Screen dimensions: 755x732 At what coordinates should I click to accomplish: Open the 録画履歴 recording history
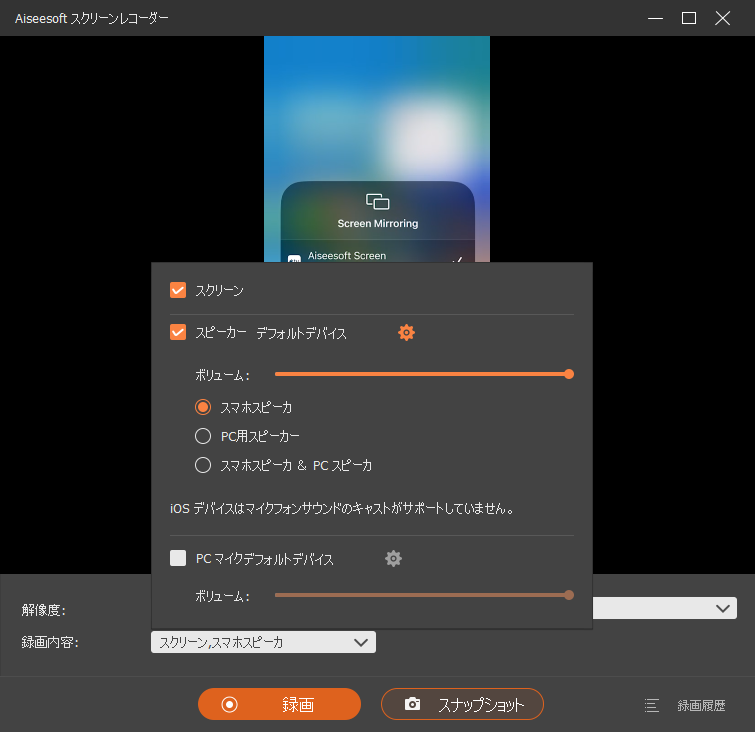tap(701, 706)
